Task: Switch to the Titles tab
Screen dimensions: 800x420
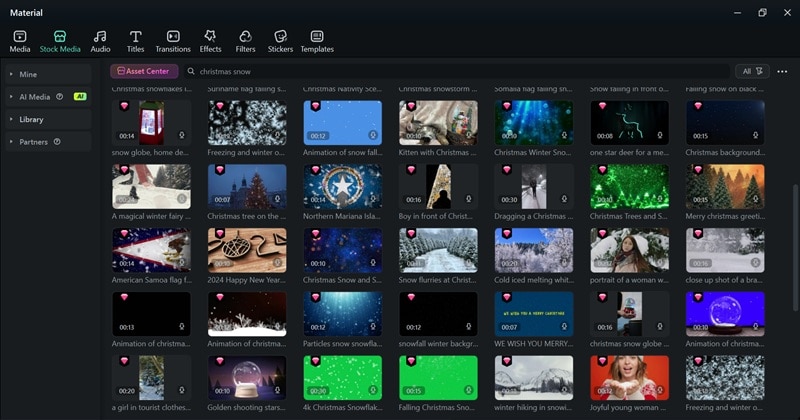Action: click(x=135, y=41)
